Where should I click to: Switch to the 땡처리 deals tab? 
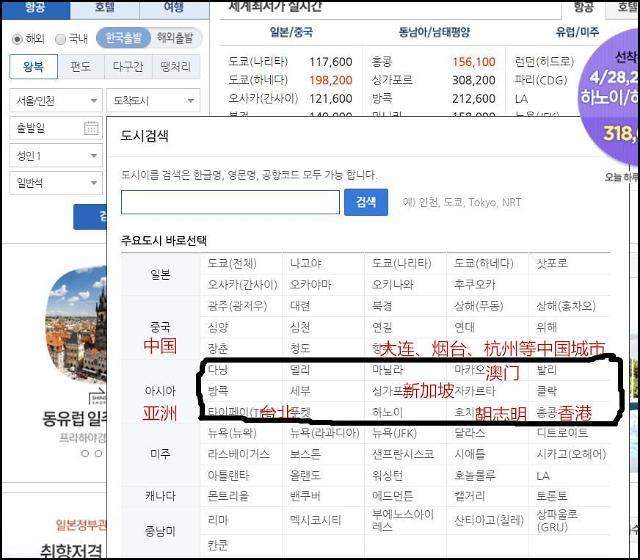point(176,67)
